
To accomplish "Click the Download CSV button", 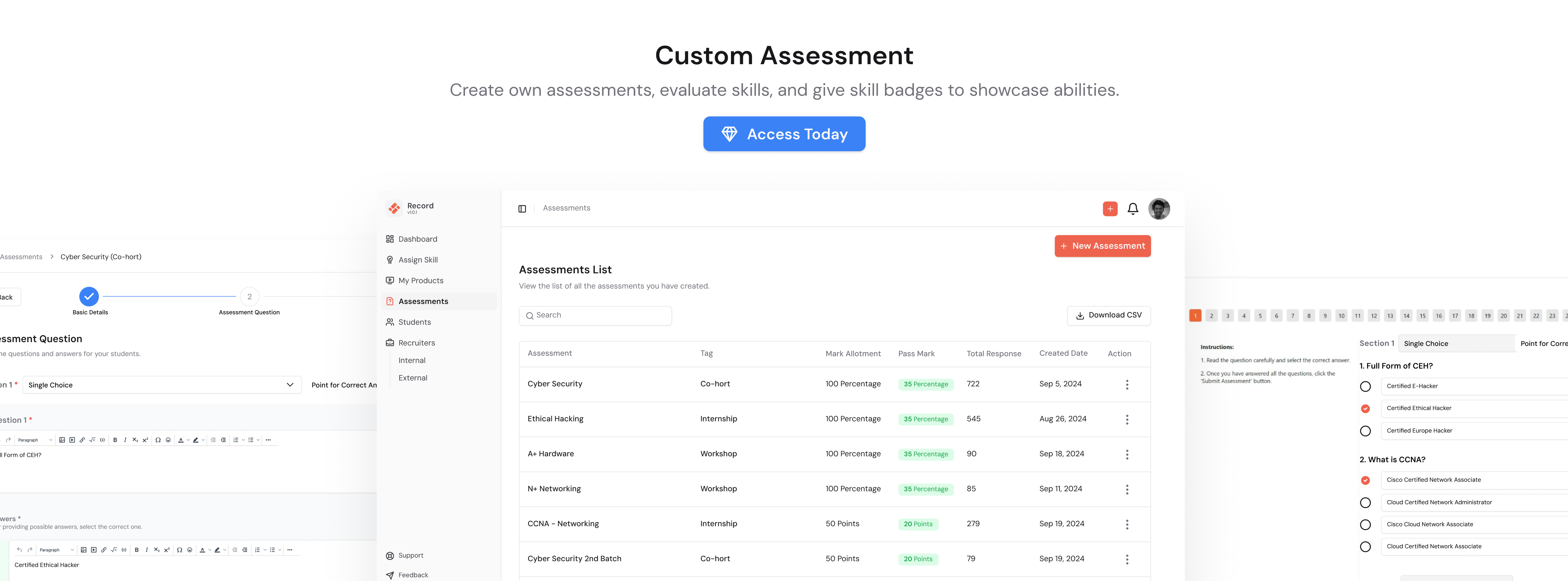I will pyautogui.click(x=1108, y=315).
